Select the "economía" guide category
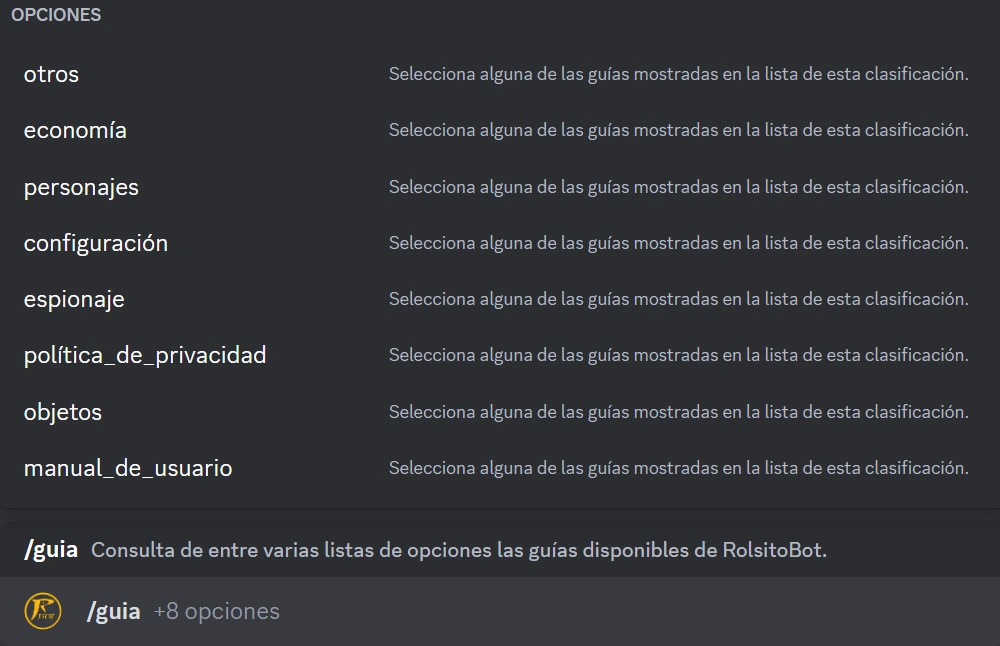Image resolution: width=1000 pixels, height=646 pixels. (74, 129)
